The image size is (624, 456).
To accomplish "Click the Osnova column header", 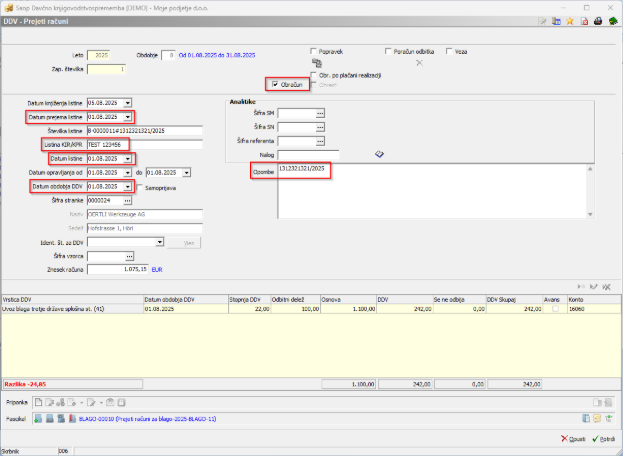I will coord(348,299).
